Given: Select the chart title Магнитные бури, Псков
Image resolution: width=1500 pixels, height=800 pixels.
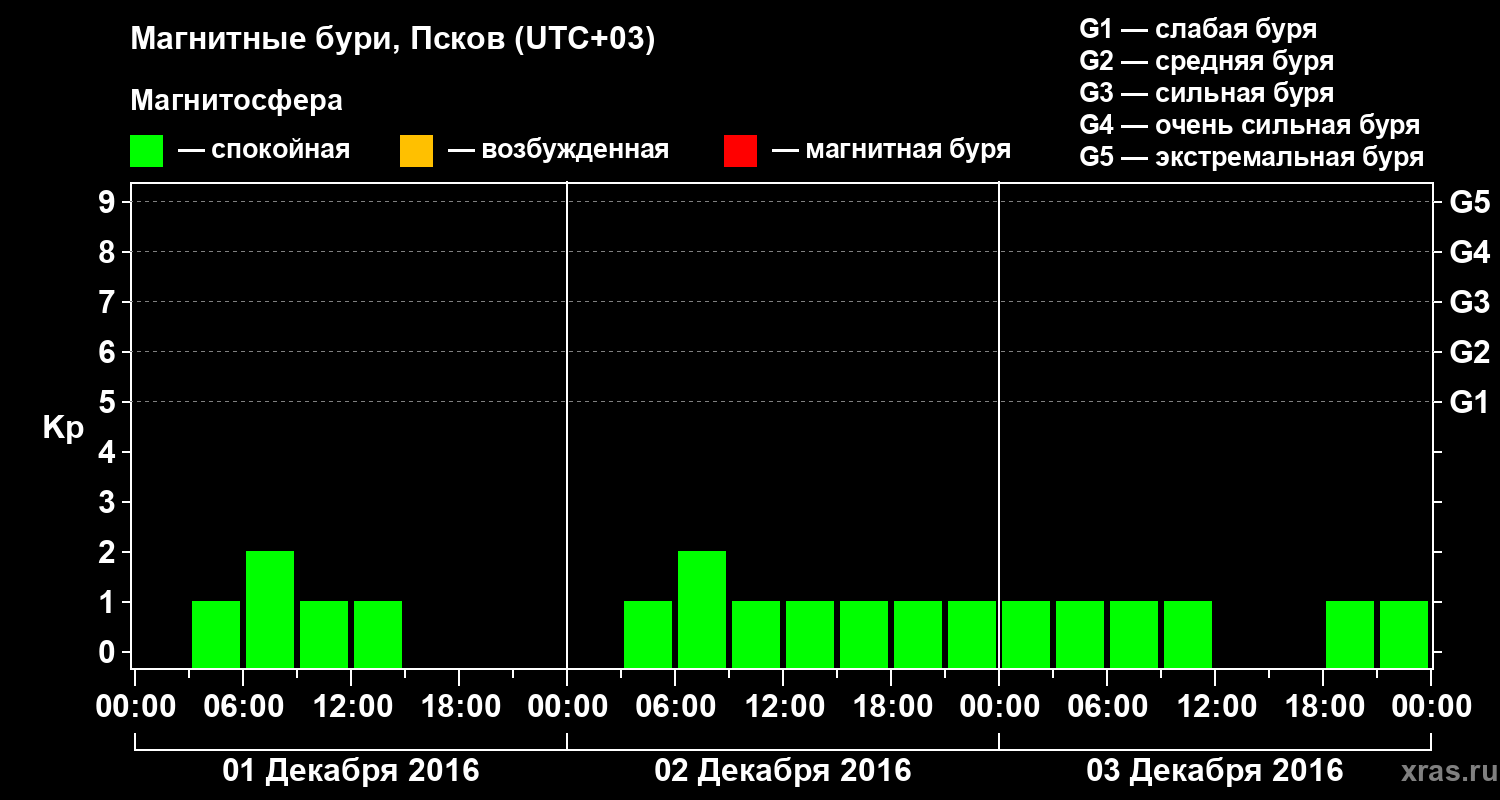Looking at the screenshot, I should [393, 40].
